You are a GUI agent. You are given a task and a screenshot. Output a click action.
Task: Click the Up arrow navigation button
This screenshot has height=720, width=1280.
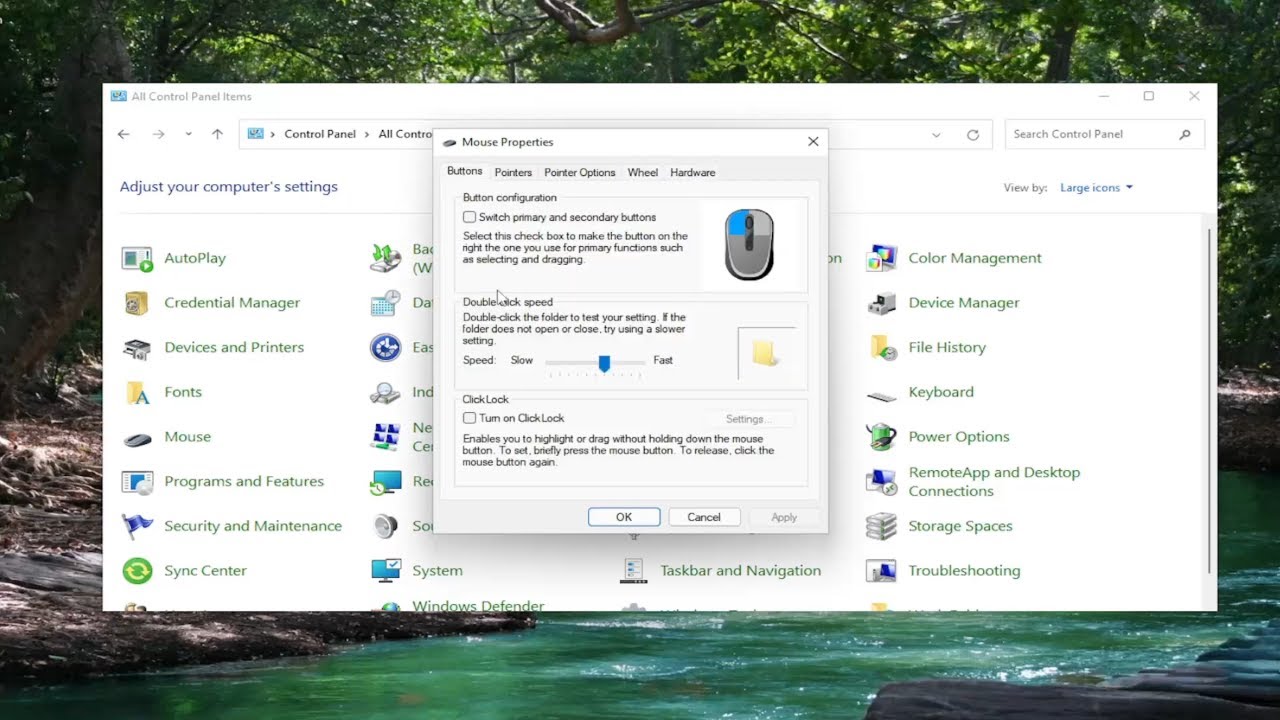tap(217, 134)
